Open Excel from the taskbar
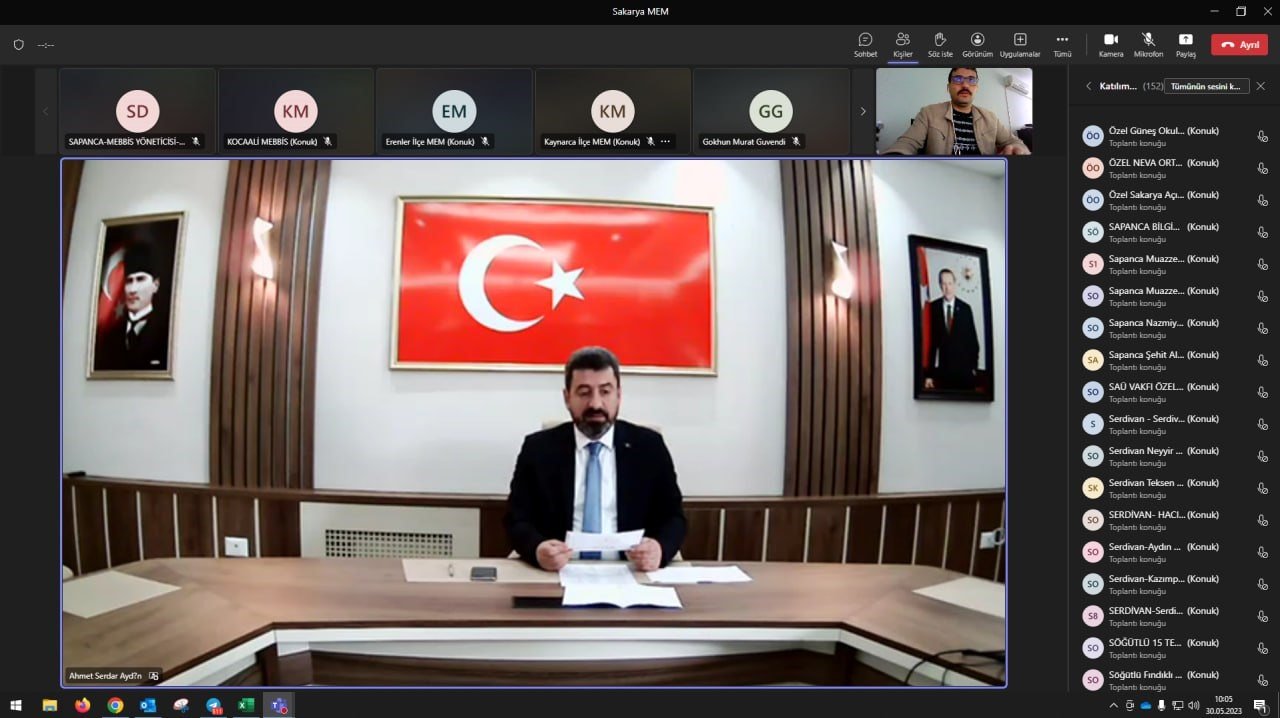This screenshot has width=1280, height=718. point(246,706)
